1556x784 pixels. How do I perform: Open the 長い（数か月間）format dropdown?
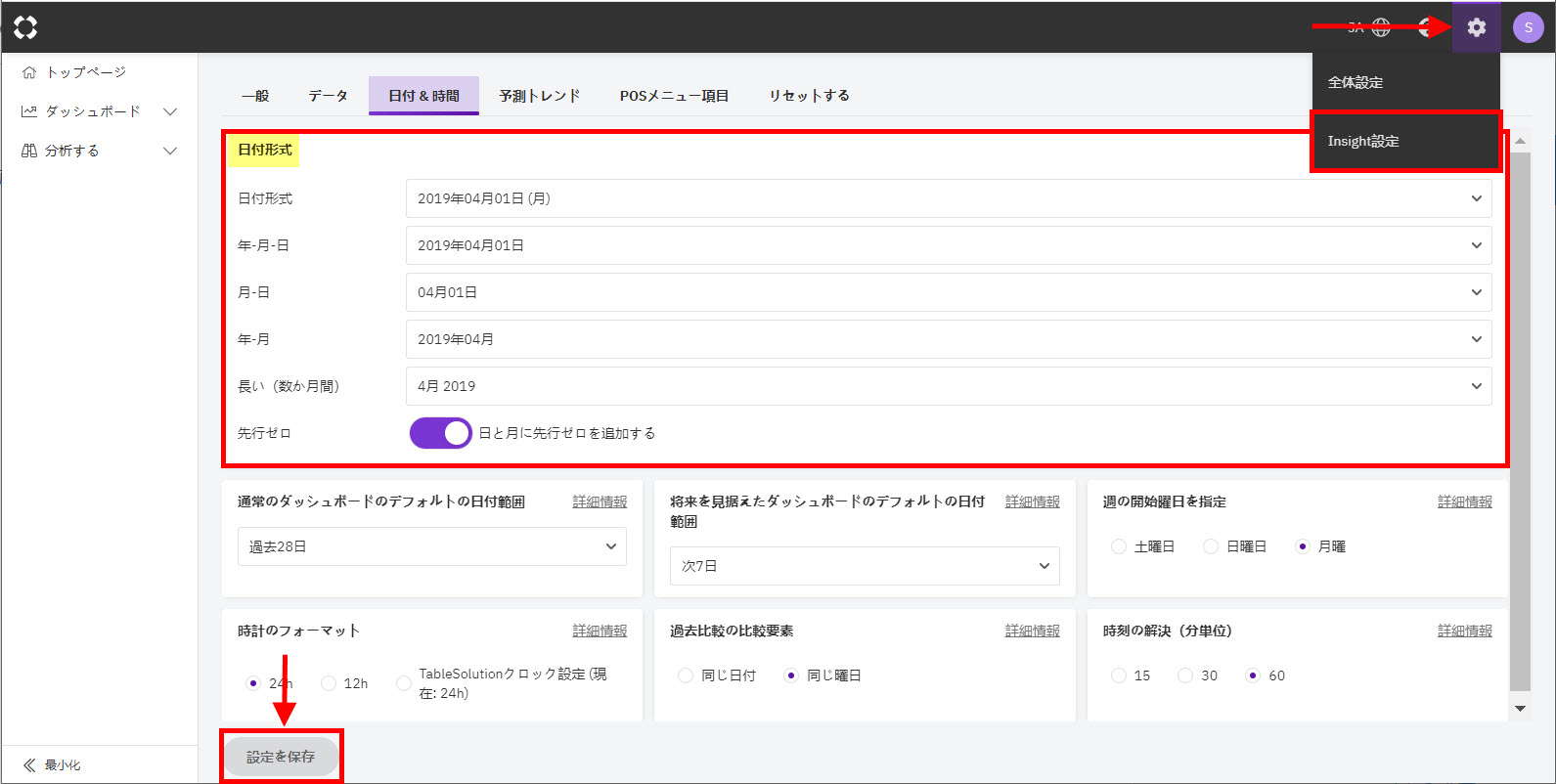pyautogui.click(x=949, y=386)
